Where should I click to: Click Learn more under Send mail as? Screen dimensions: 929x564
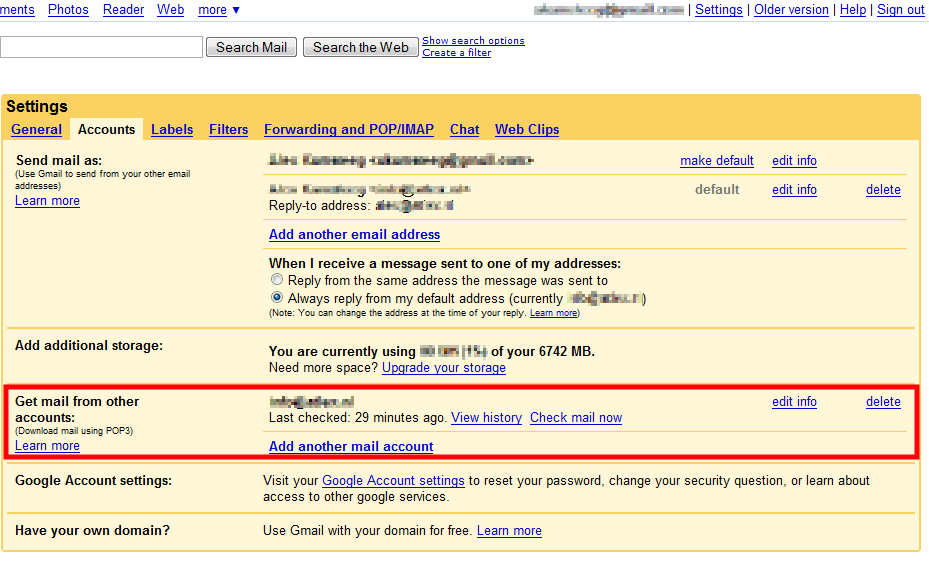tap(47, 201)
